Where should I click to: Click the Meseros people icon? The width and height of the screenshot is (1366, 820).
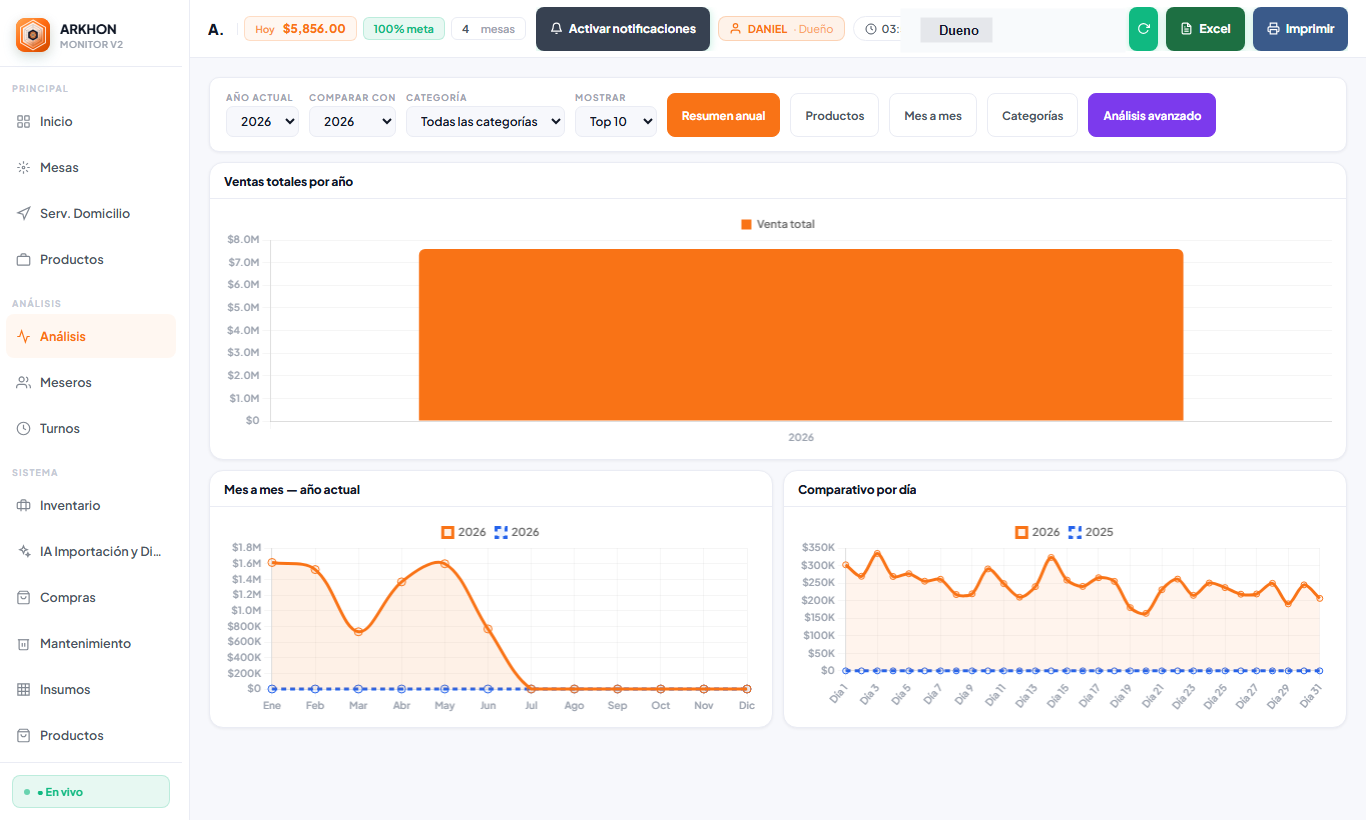pos(24,382)
